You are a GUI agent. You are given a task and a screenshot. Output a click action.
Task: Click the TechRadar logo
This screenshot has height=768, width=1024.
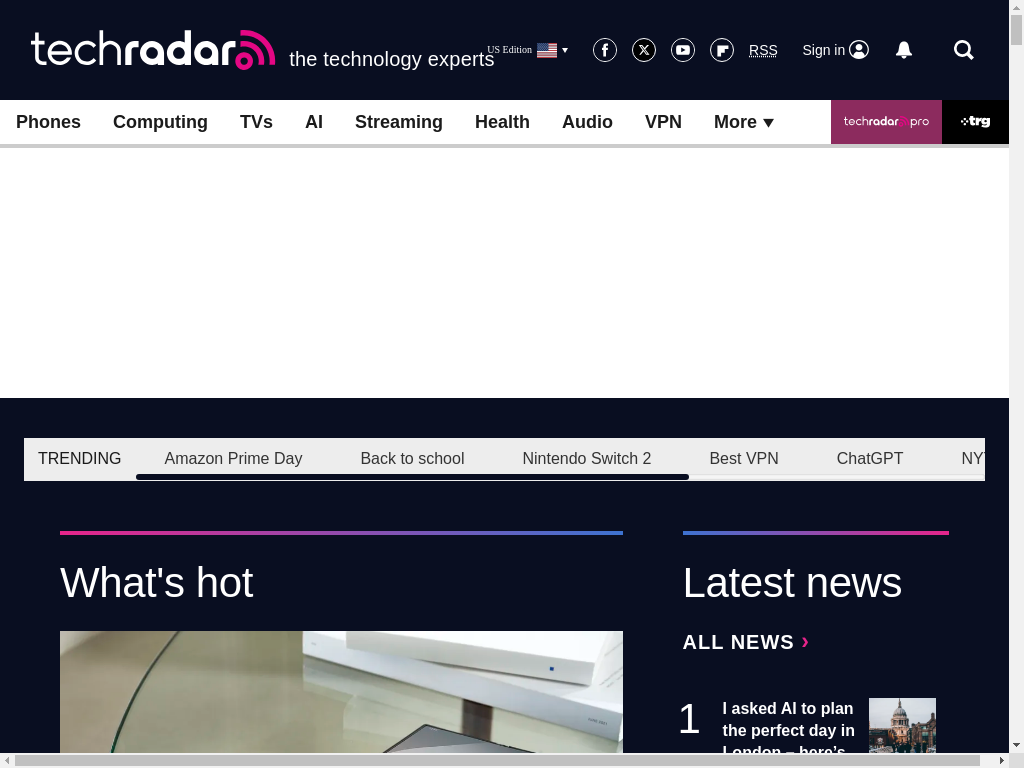(153, 50)
